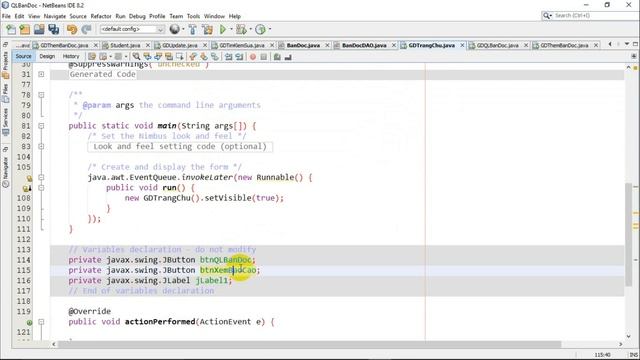Run the project with the green arrow
Screen dimensions: 640x360
(222, 29)
